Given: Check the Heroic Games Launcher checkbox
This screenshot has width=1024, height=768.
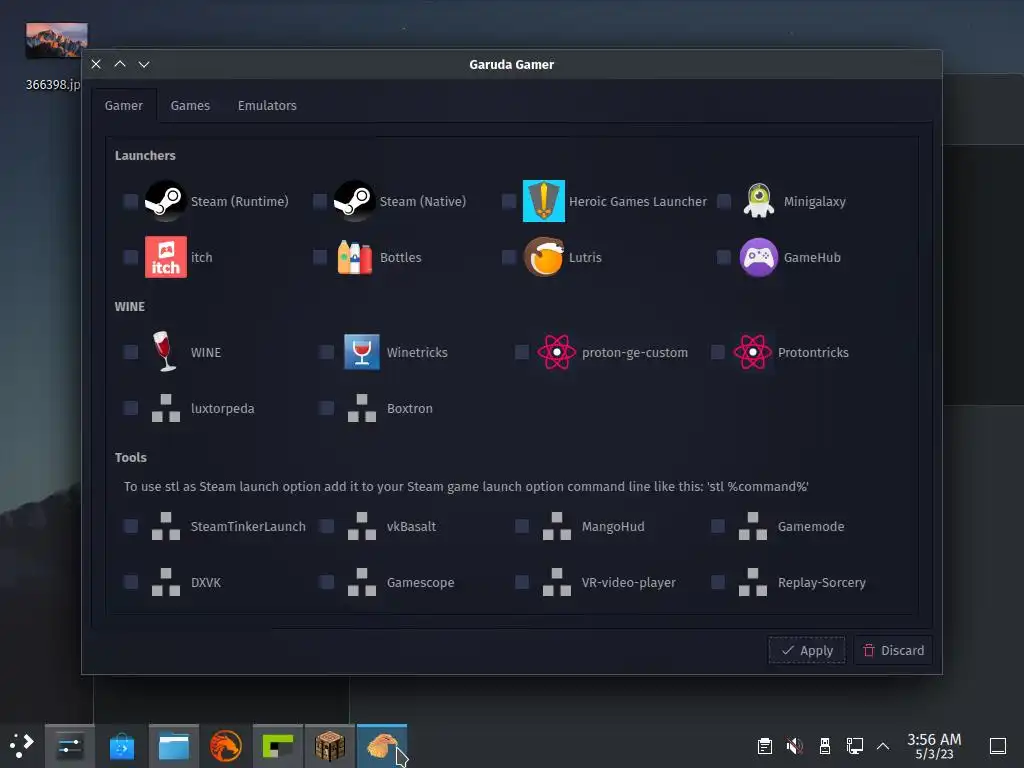Looking at the screenshot, I should [509, 201].
